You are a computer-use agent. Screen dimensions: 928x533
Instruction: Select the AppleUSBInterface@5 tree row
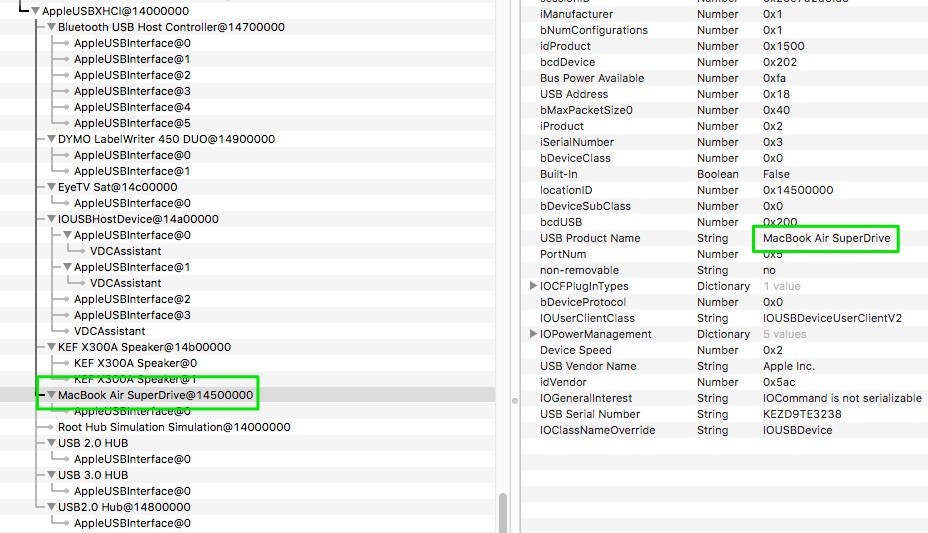click(x=247, y=123)
